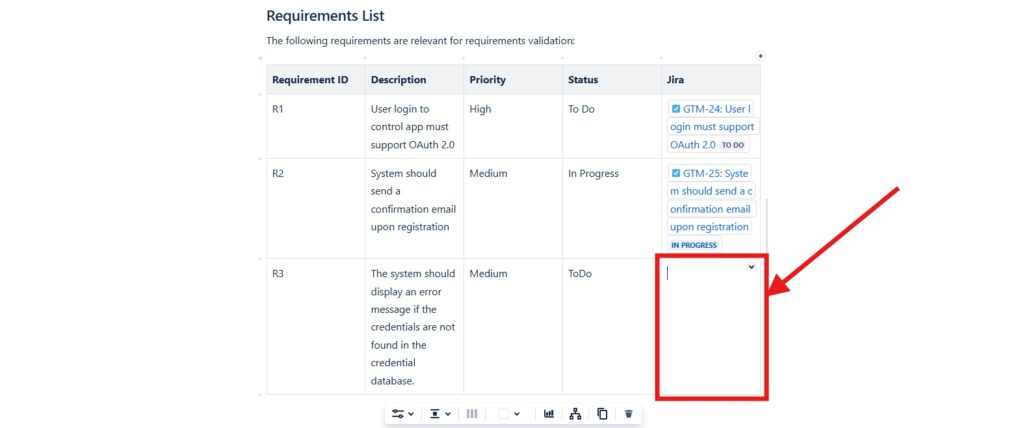Click the white cell color swatch
Image resolution: width=1024 pixels, height=428 pixels.
click(x=504, y=413)
